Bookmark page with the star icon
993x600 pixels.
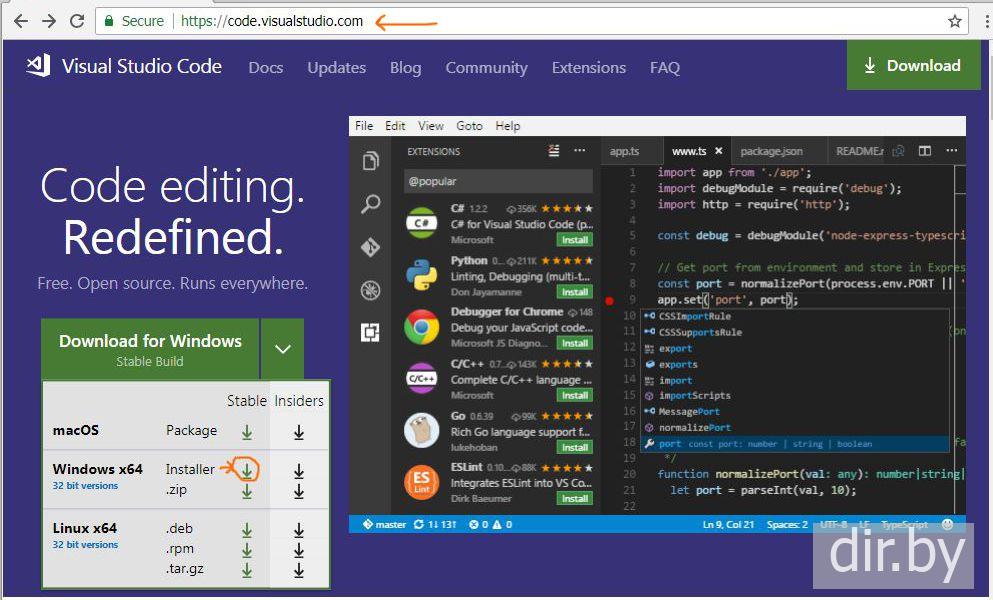click(x=954, y=21)
